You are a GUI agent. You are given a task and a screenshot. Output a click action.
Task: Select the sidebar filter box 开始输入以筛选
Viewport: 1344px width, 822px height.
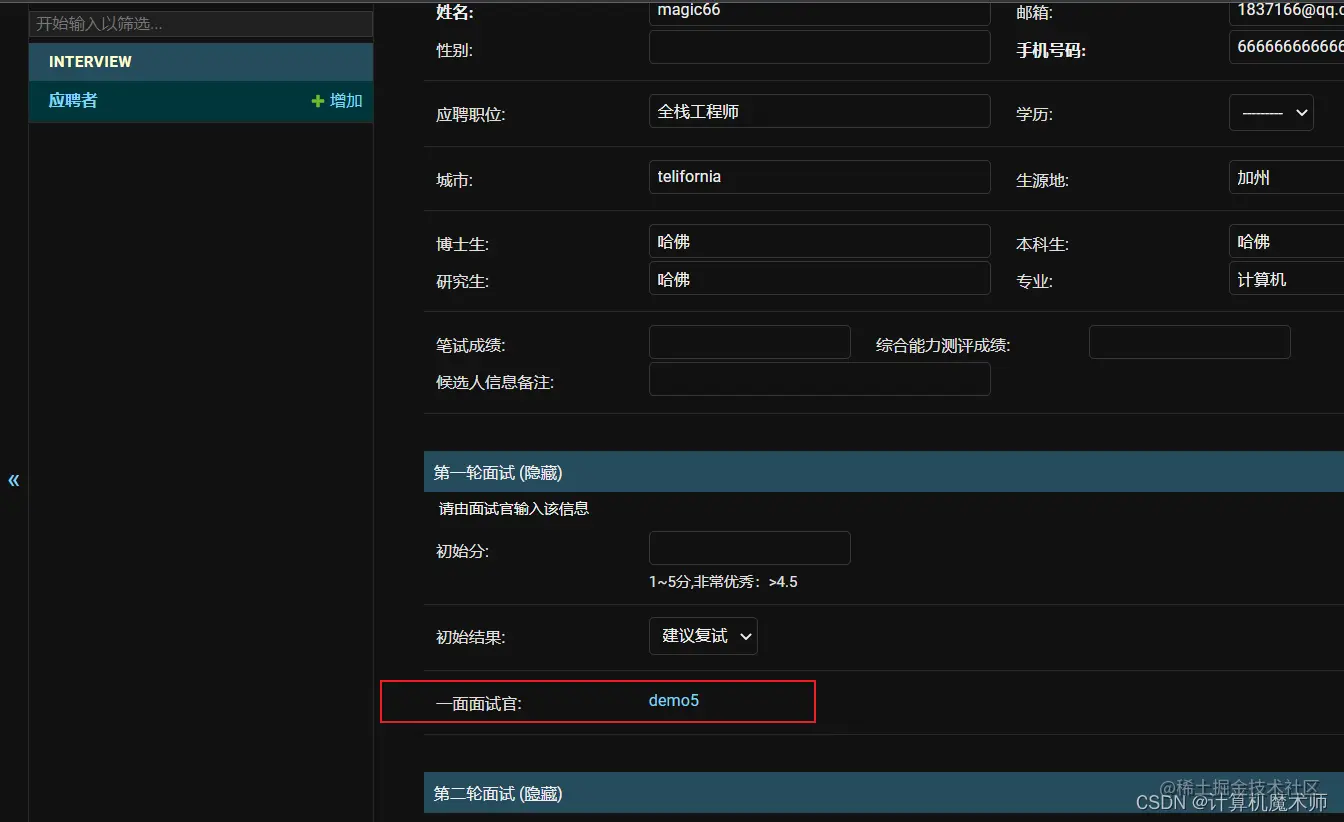[200, 24]
